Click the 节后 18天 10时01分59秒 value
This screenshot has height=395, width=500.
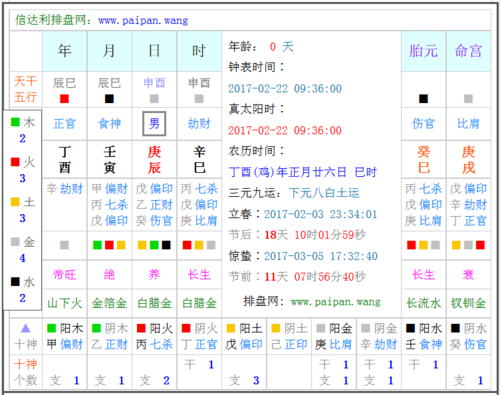[315, 235]
